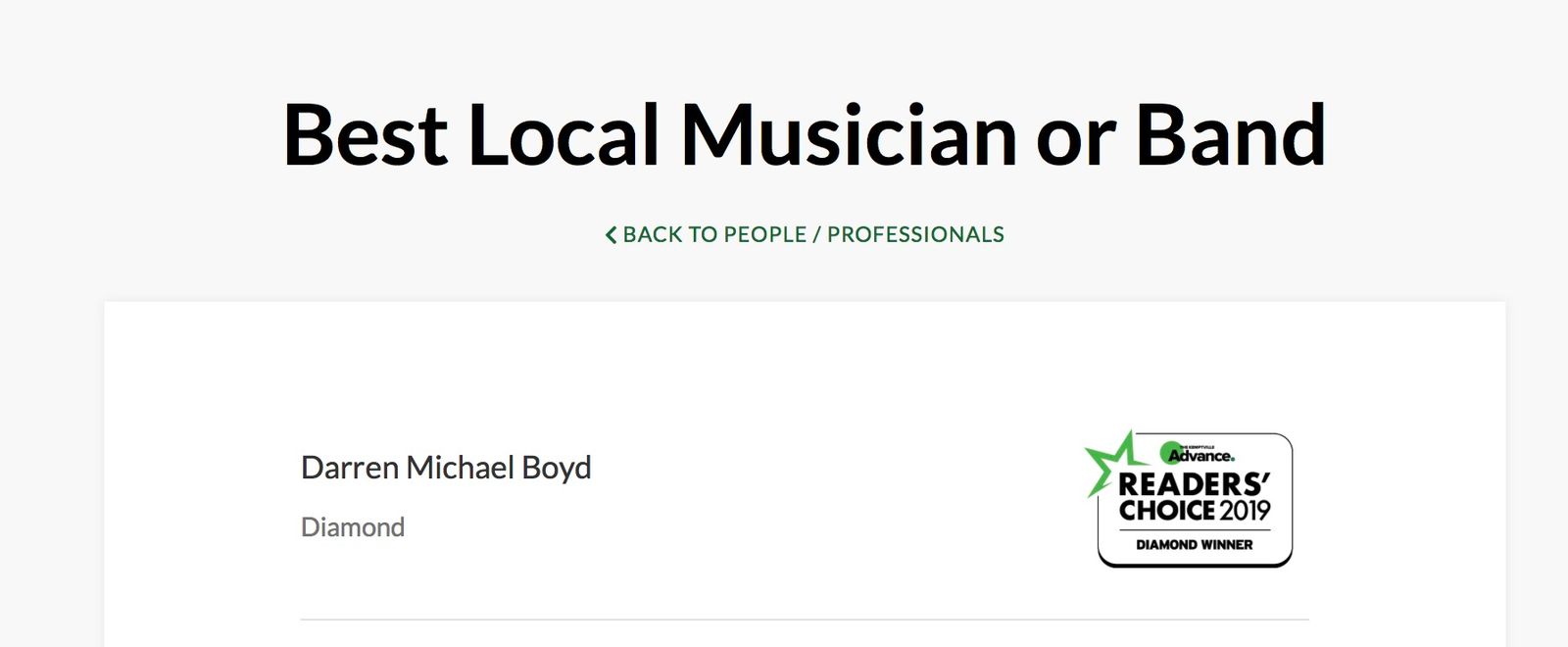1568x647 pixels.
Task: Click the 2019 year on the badge
Action: [x=1245, y=511]
